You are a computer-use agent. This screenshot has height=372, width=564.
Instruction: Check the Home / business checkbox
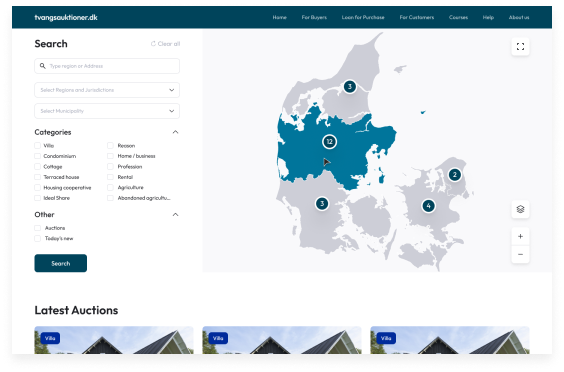[x=110, y=156]
